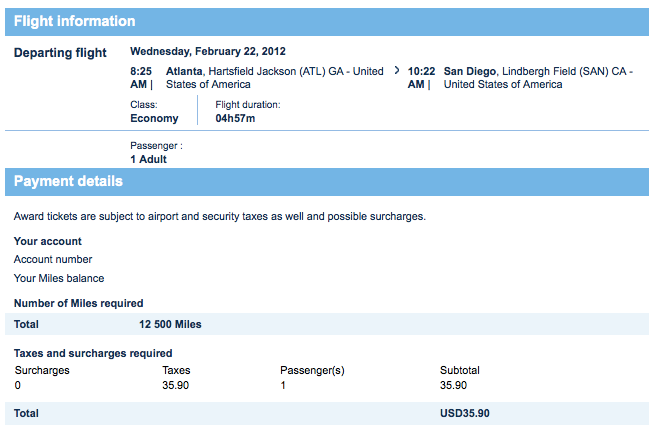Click the 8:25 AM departure time
This screenshot has height=431, width=657.
point(142,78)
